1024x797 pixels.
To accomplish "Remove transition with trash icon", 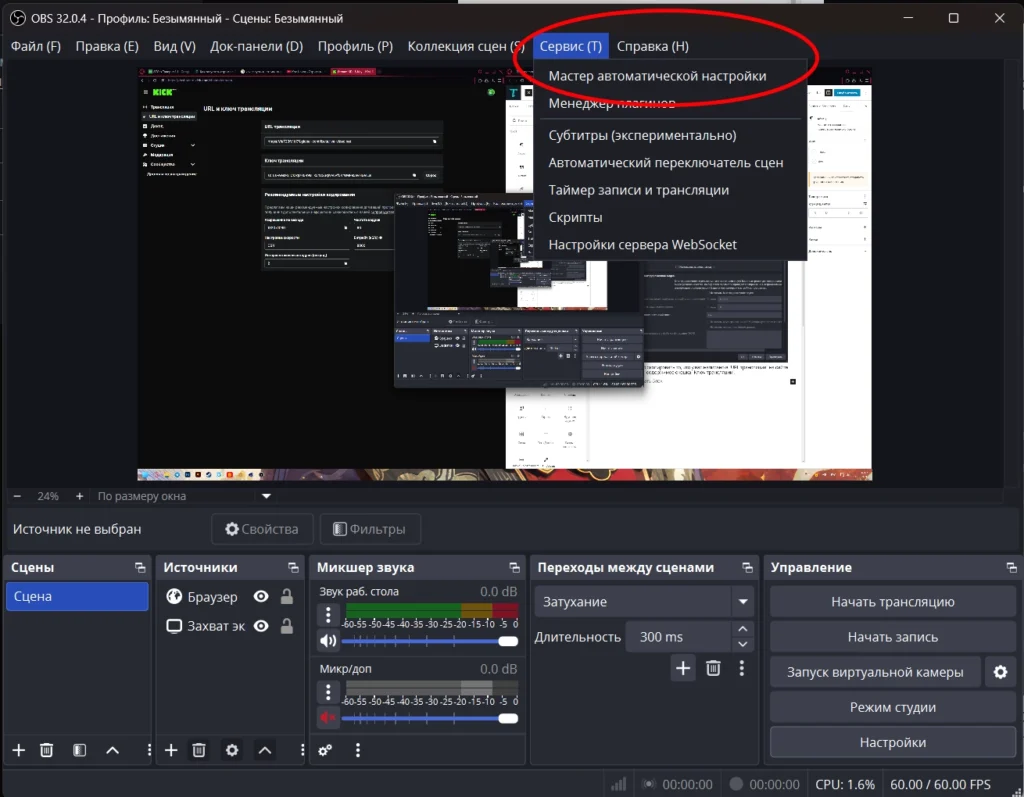I will click(713, 668).
